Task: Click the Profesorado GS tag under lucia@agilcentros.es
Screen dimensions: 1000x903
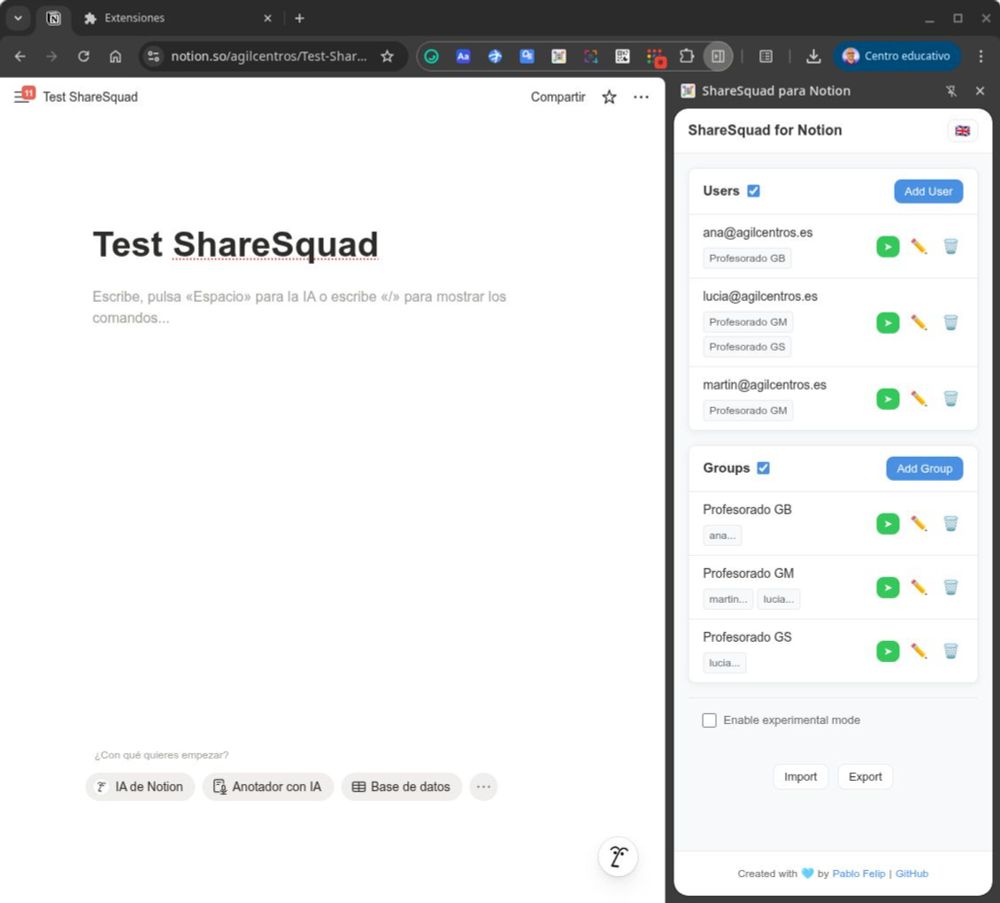Action: 747,347
